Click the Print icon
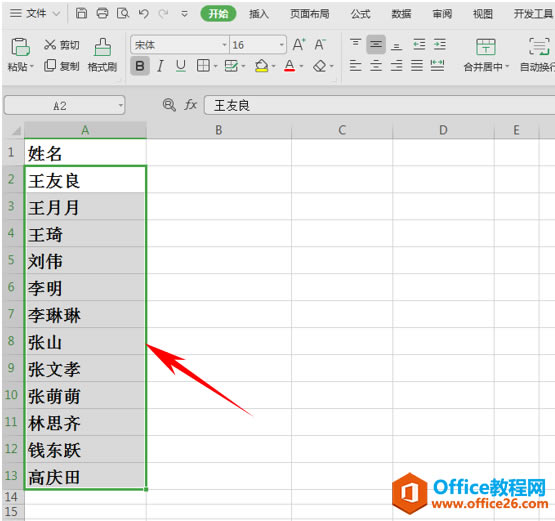555x521 pixels. (x=102, y=14)
